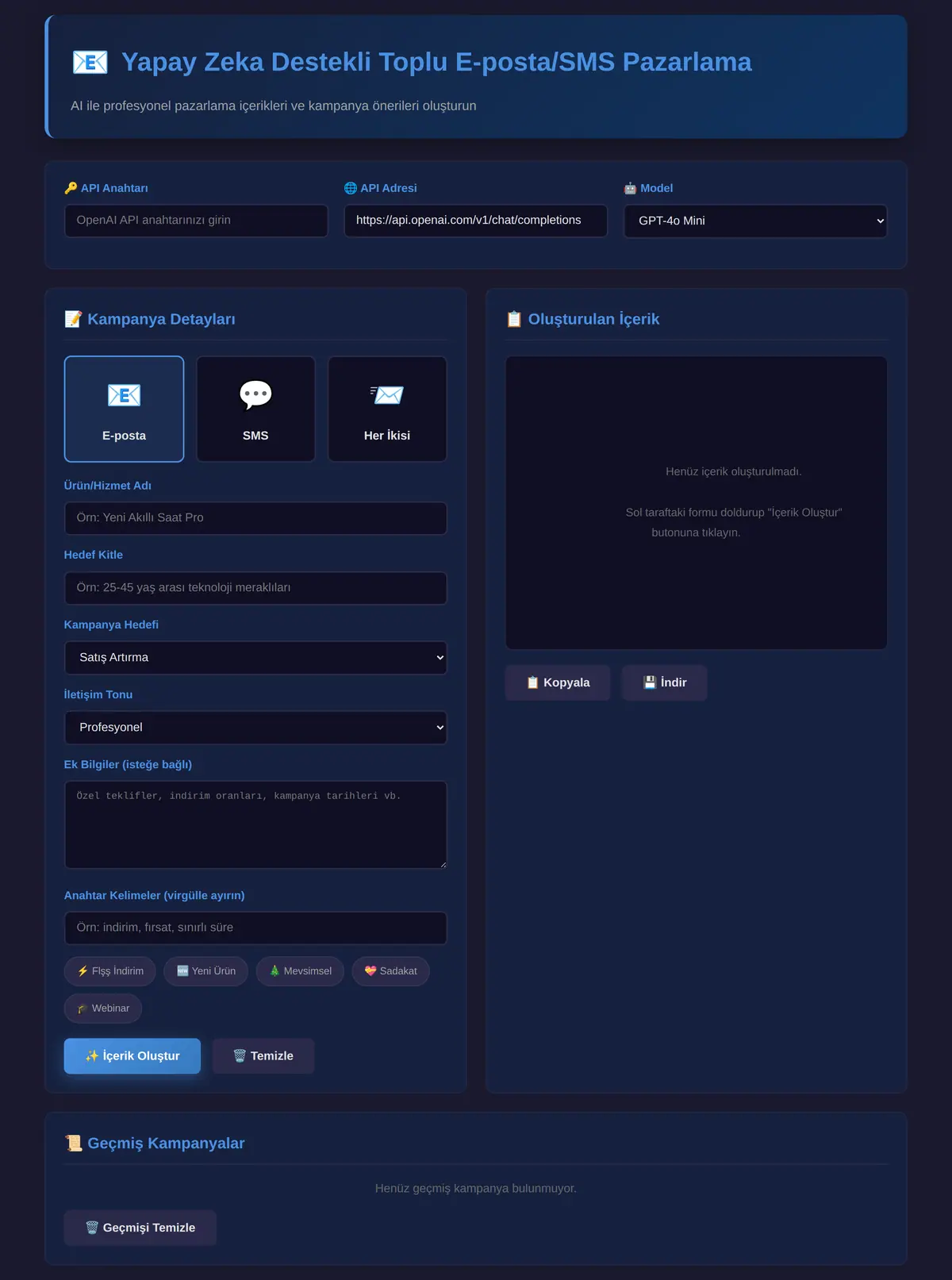This screenshot has width=952, height=1280.
Task: Click the İçerik Oluştur button
Action: [132, 1056]
